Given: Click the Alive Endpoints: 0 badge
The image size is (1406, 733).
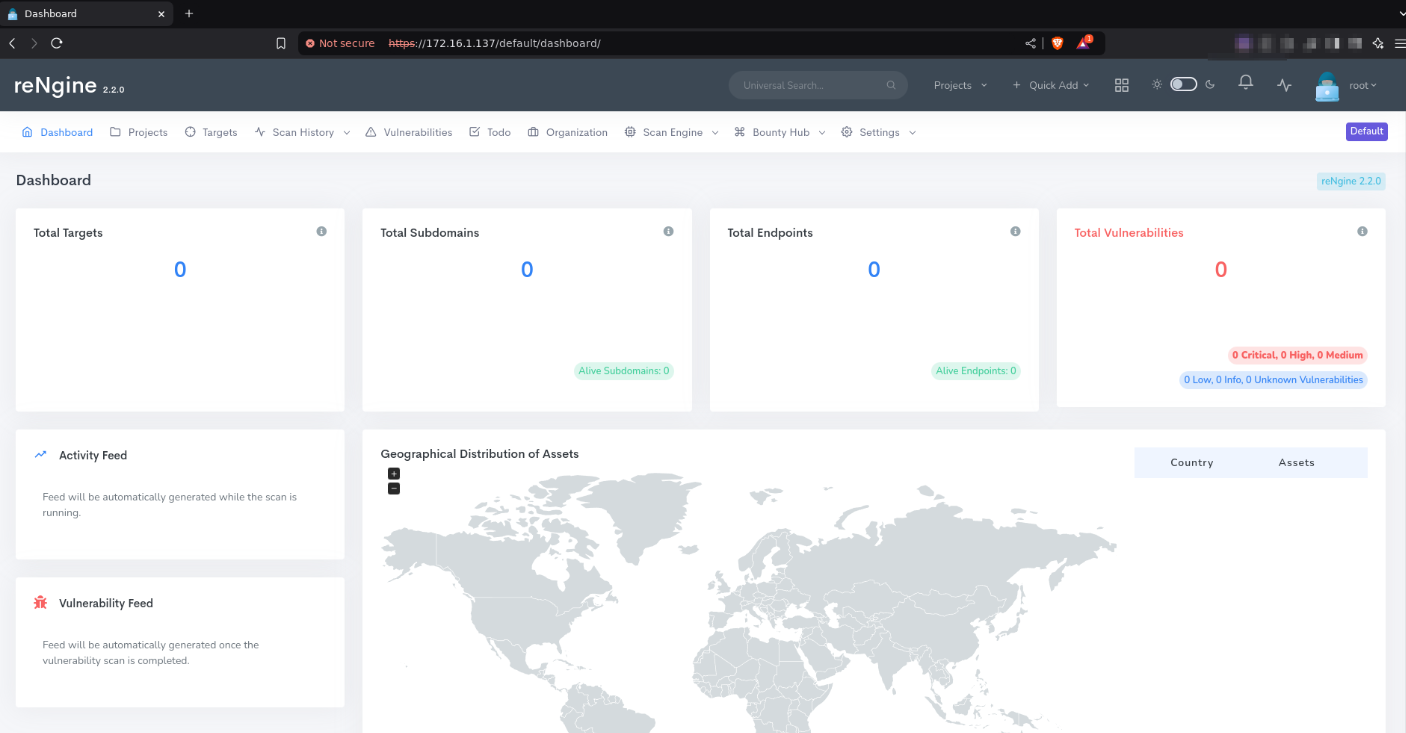Looking at the screenshot, I should (975, 371).
